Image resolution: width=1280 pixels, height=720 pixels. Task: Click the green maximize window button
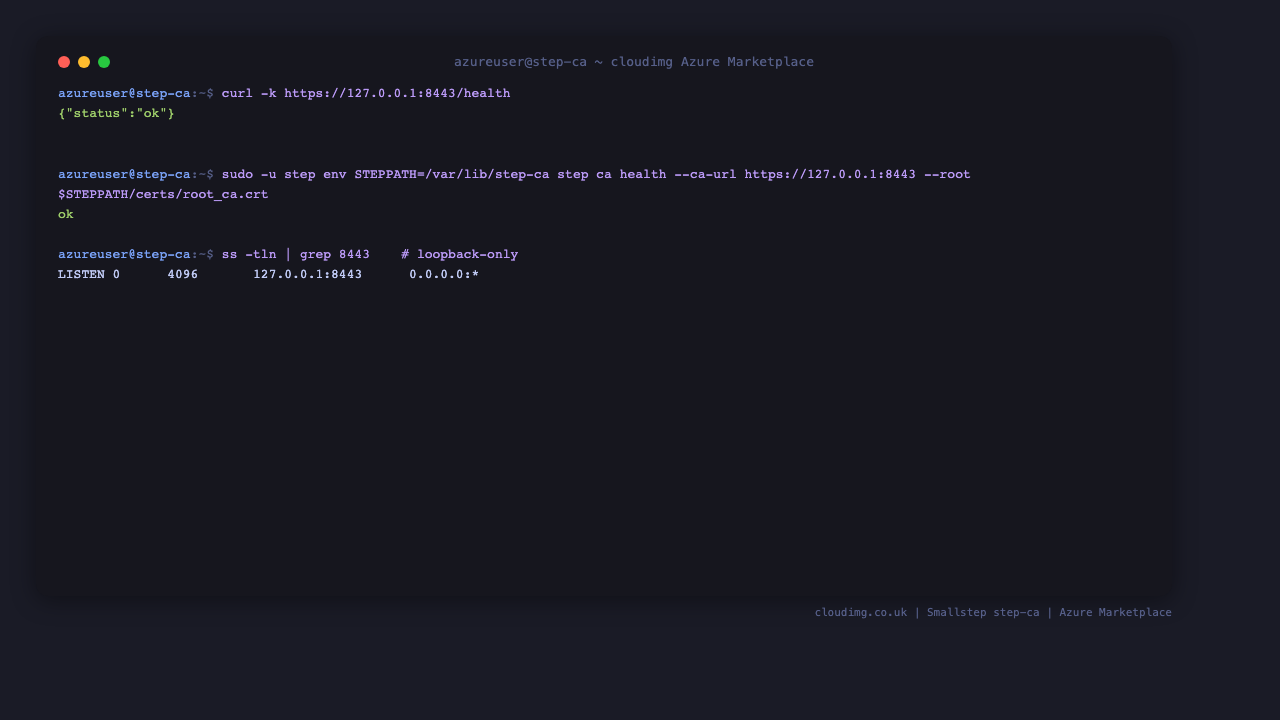click(104, 62)
